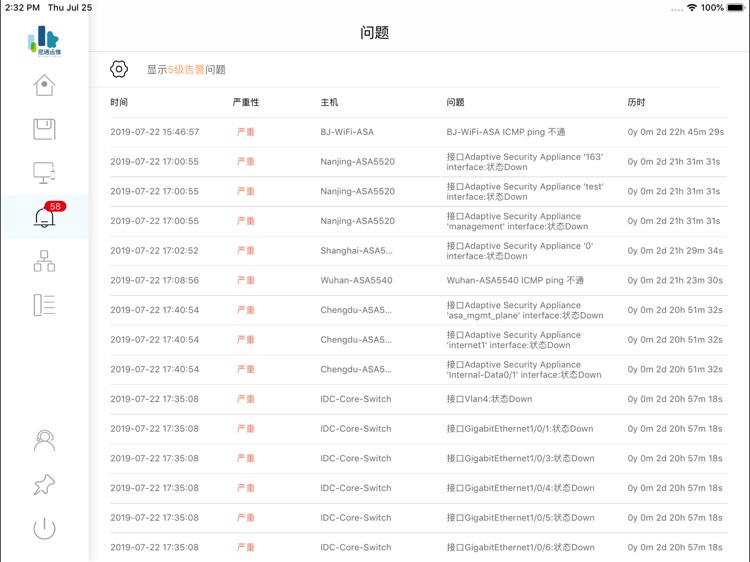Click the page title 问题

pos(375,33)
